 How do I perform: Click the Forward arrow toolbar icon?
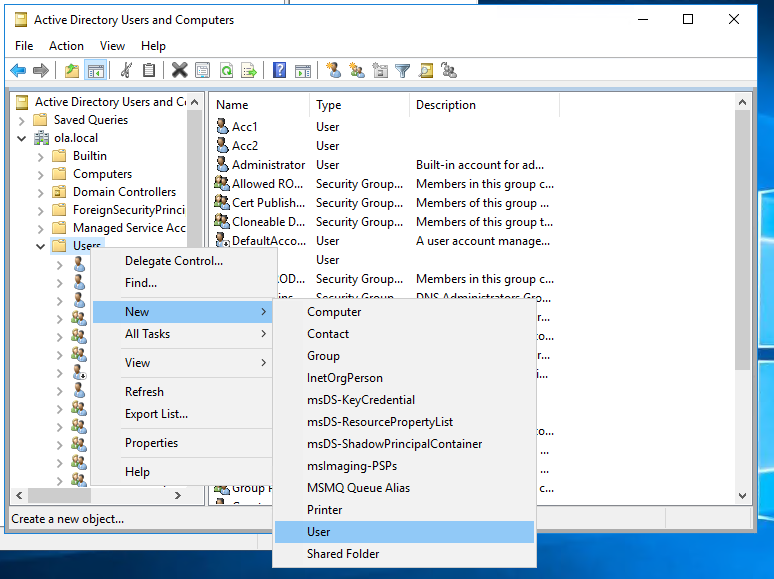(40, 71)
